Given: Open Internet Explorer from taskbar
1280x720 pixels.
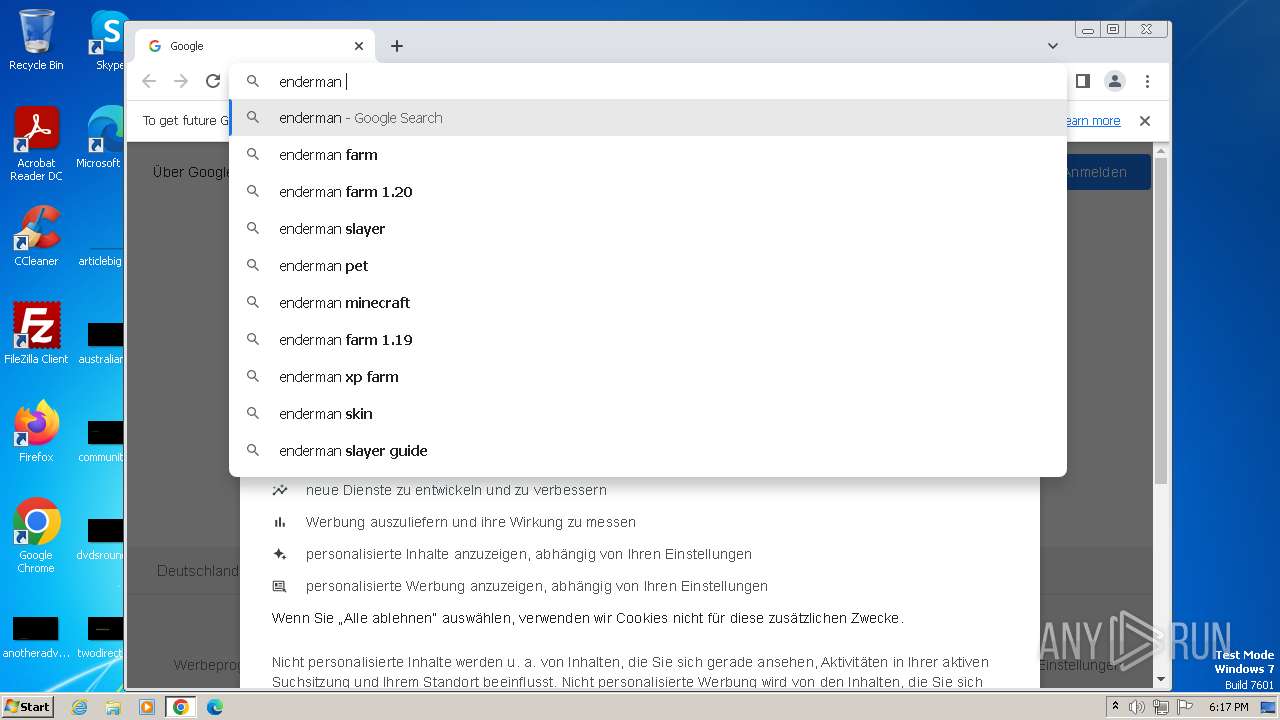Looking at the screenshot, I should coord(79,707).
